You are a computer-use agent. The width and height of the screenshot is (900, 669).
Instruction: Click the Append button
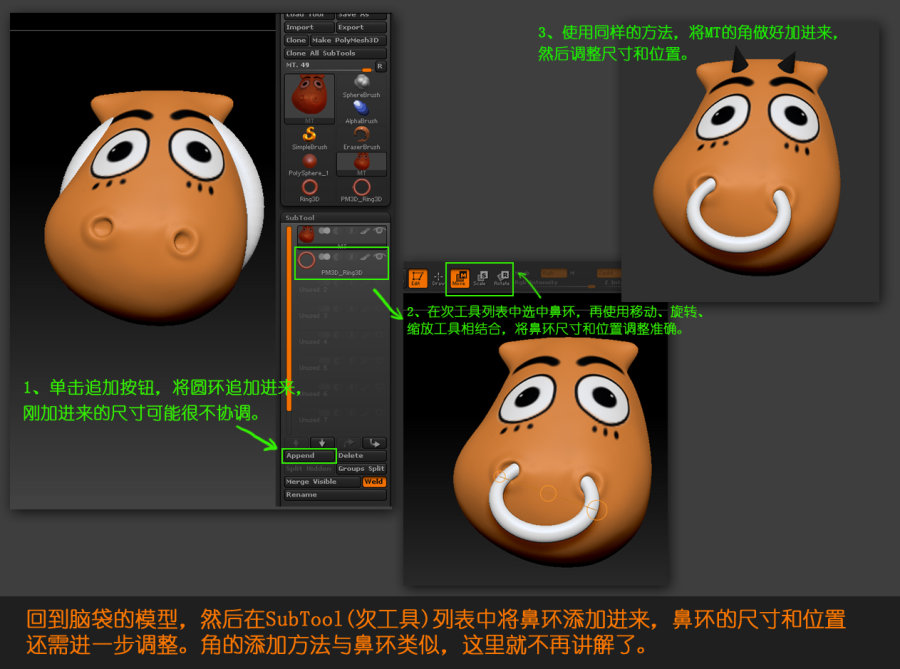click(309, 456)
